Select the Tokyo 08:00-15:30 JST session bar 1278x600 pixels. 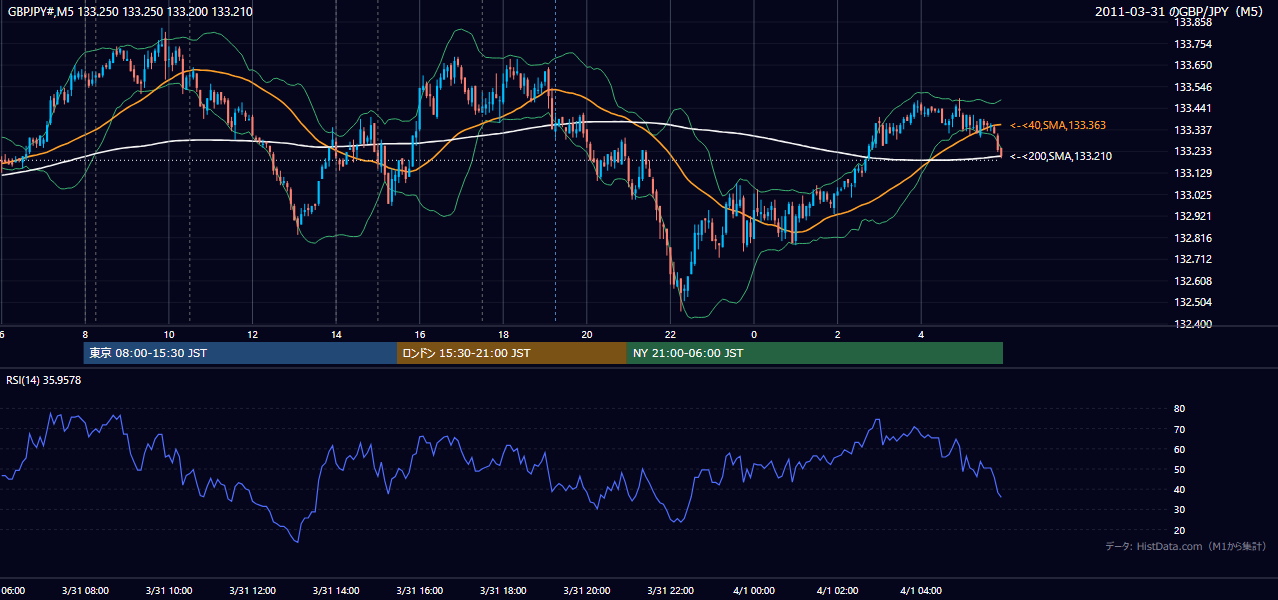coord(240,353)
